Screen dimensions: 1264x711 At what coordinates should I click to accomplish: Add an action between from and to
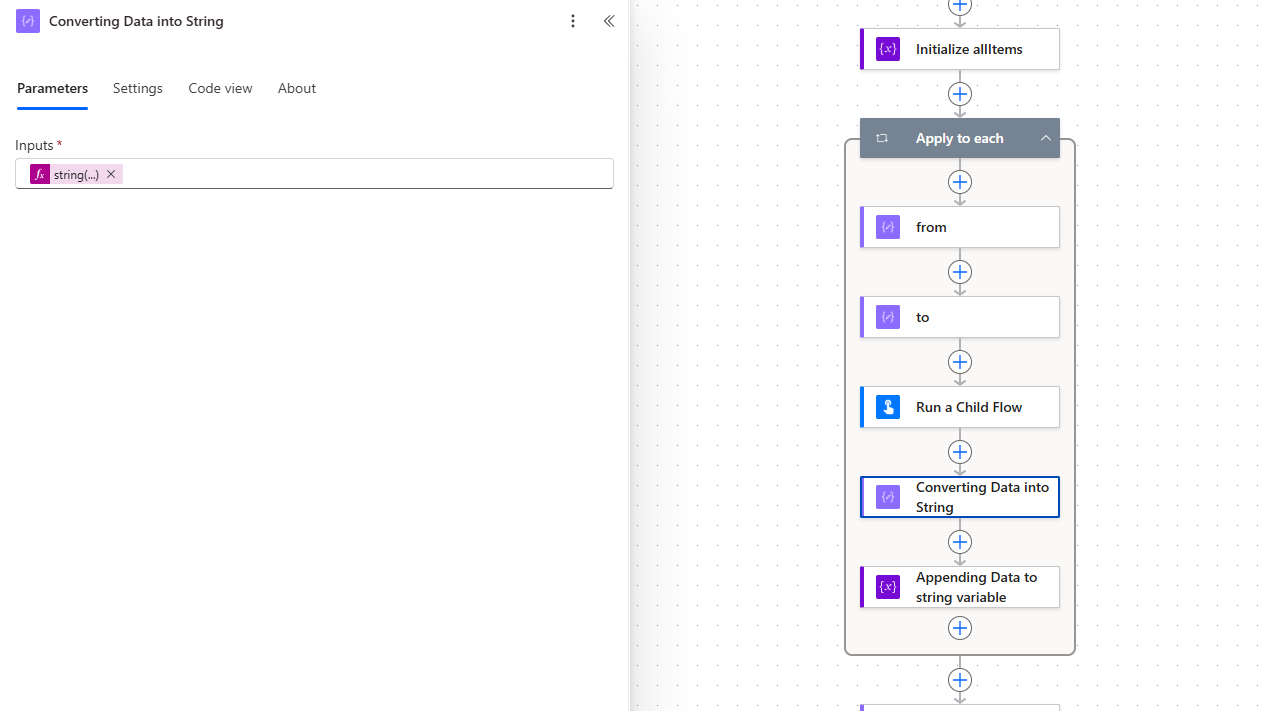coord(960,272)
